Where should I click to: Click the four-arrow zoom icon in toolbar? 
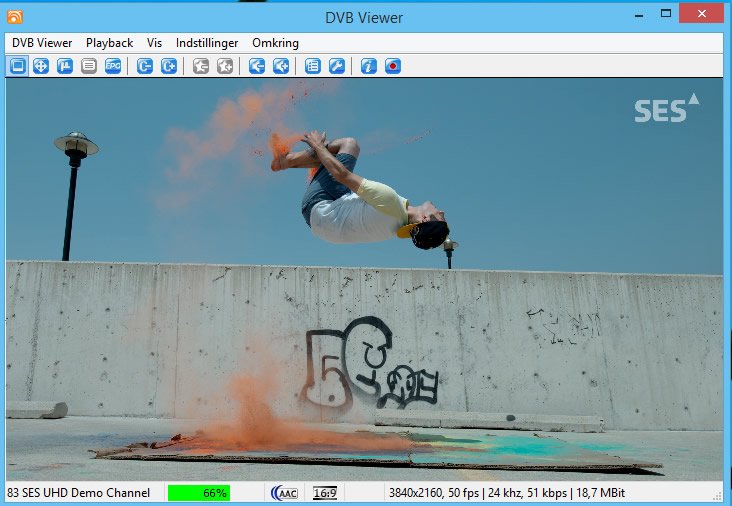[41, 66]
